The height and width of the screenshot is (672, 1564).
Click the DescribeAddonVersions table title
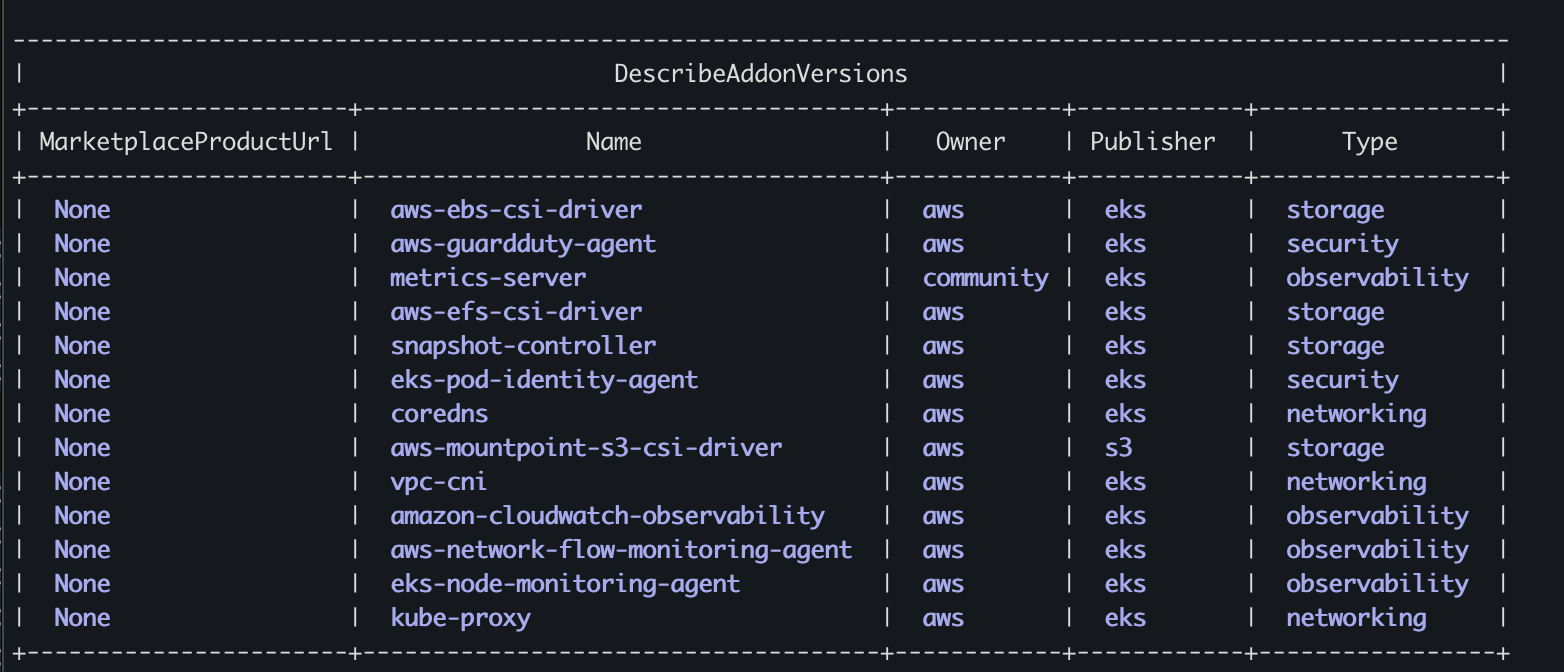(x=761, y=74)
